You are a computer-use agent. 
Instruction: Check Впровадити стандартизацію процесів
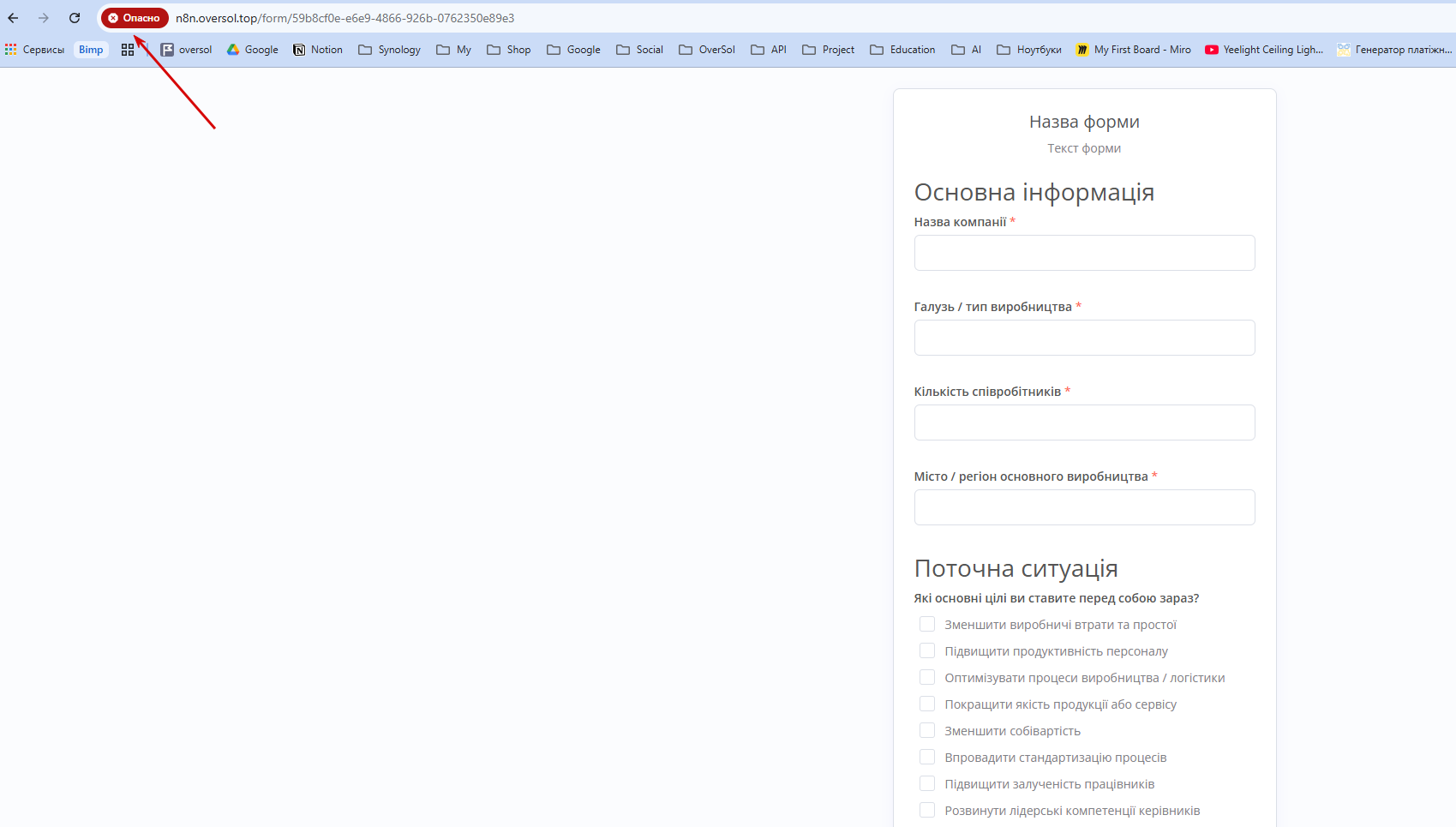coord(927,757)
